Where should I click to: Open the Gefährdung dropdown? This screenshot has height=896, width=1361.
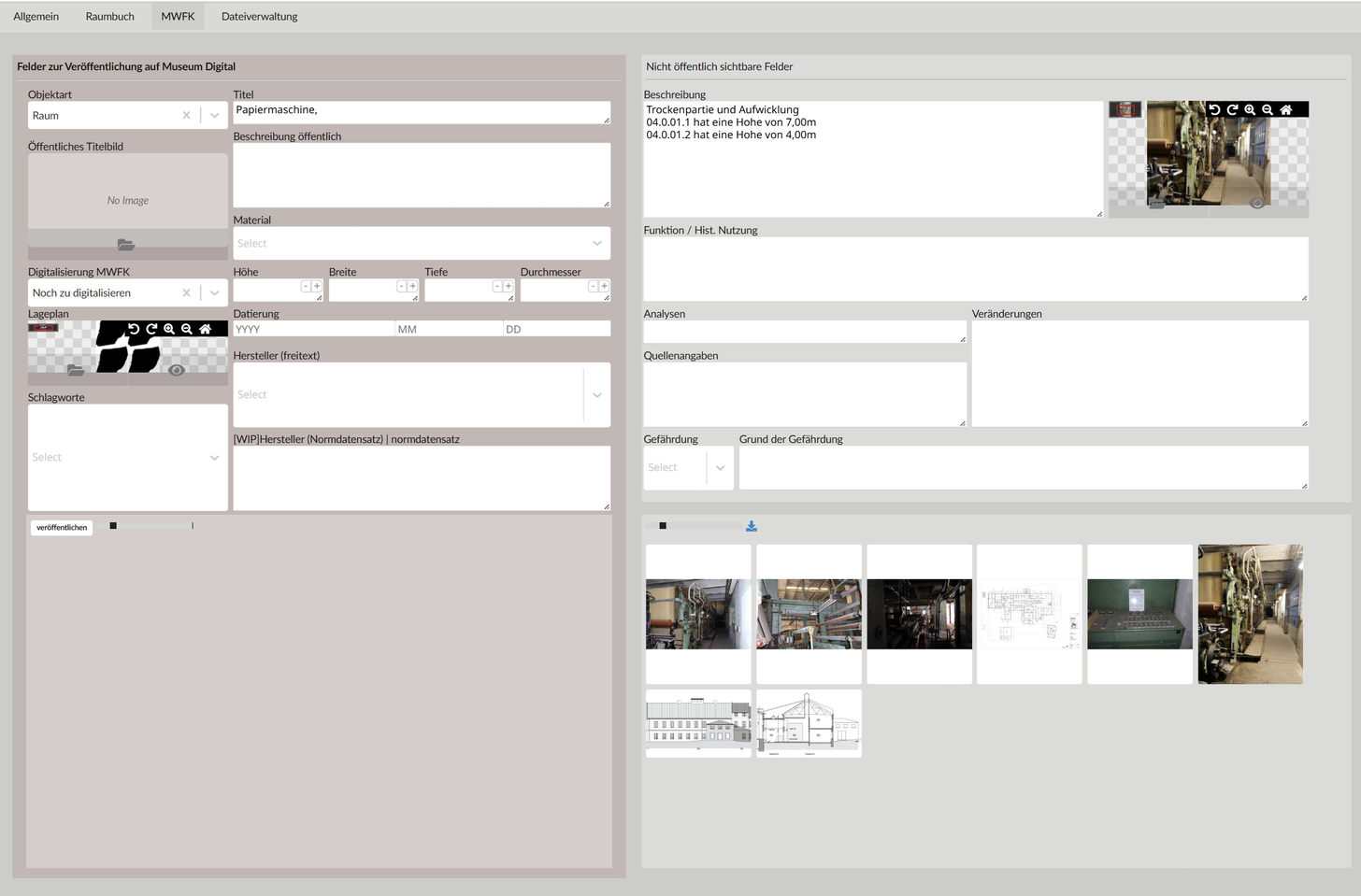click(720, 468)
